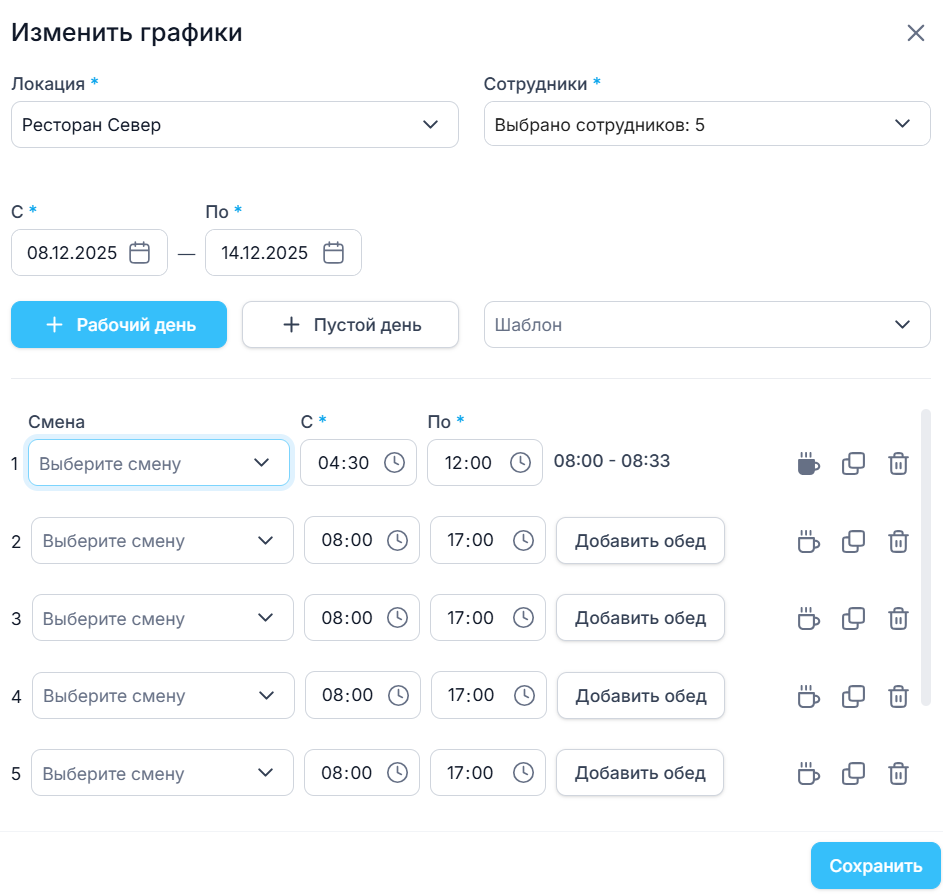Close the Изменить графики dialog

click(x=915, y=33)
